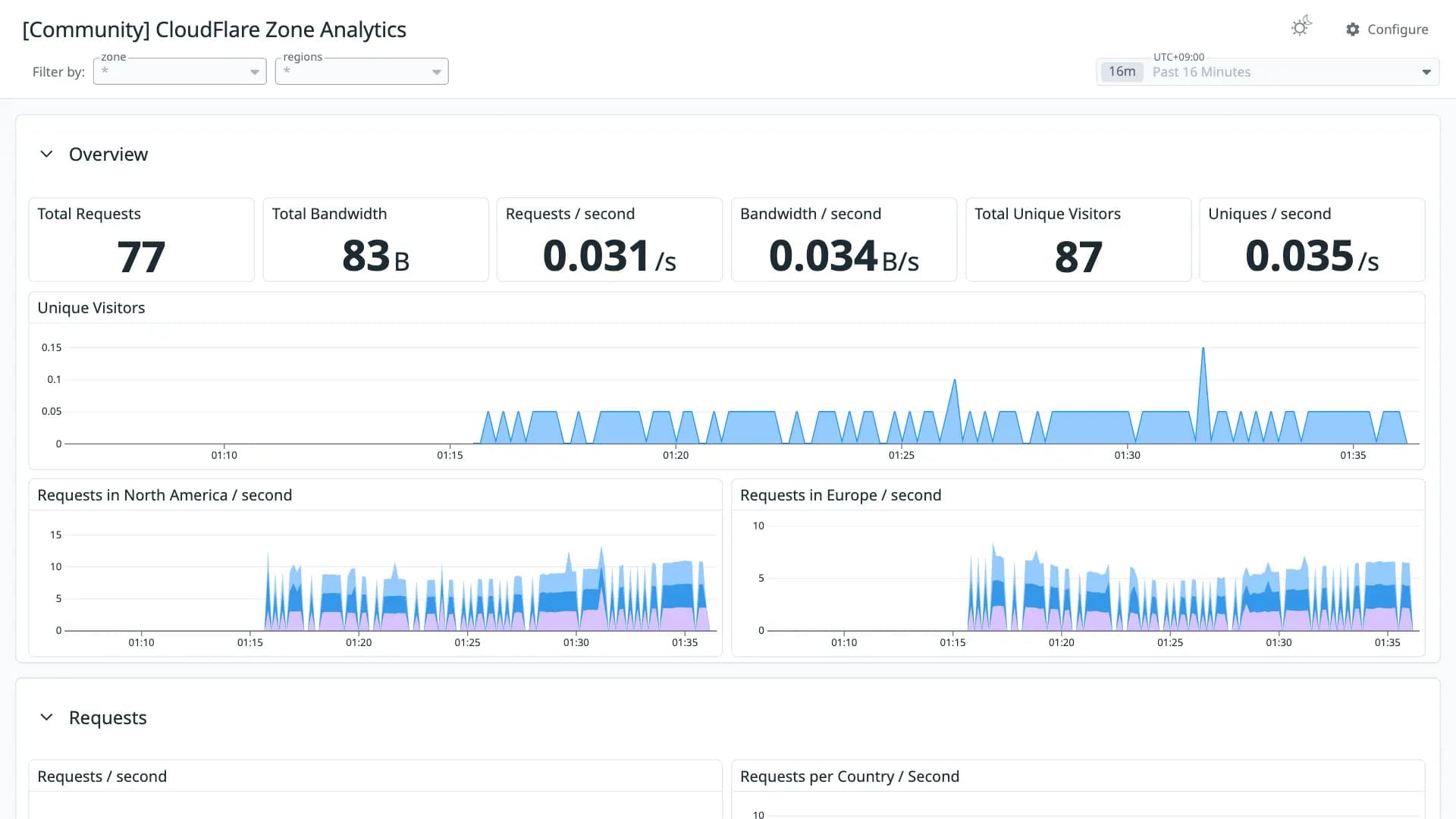Click the Filter by label

tap(58, 72)
